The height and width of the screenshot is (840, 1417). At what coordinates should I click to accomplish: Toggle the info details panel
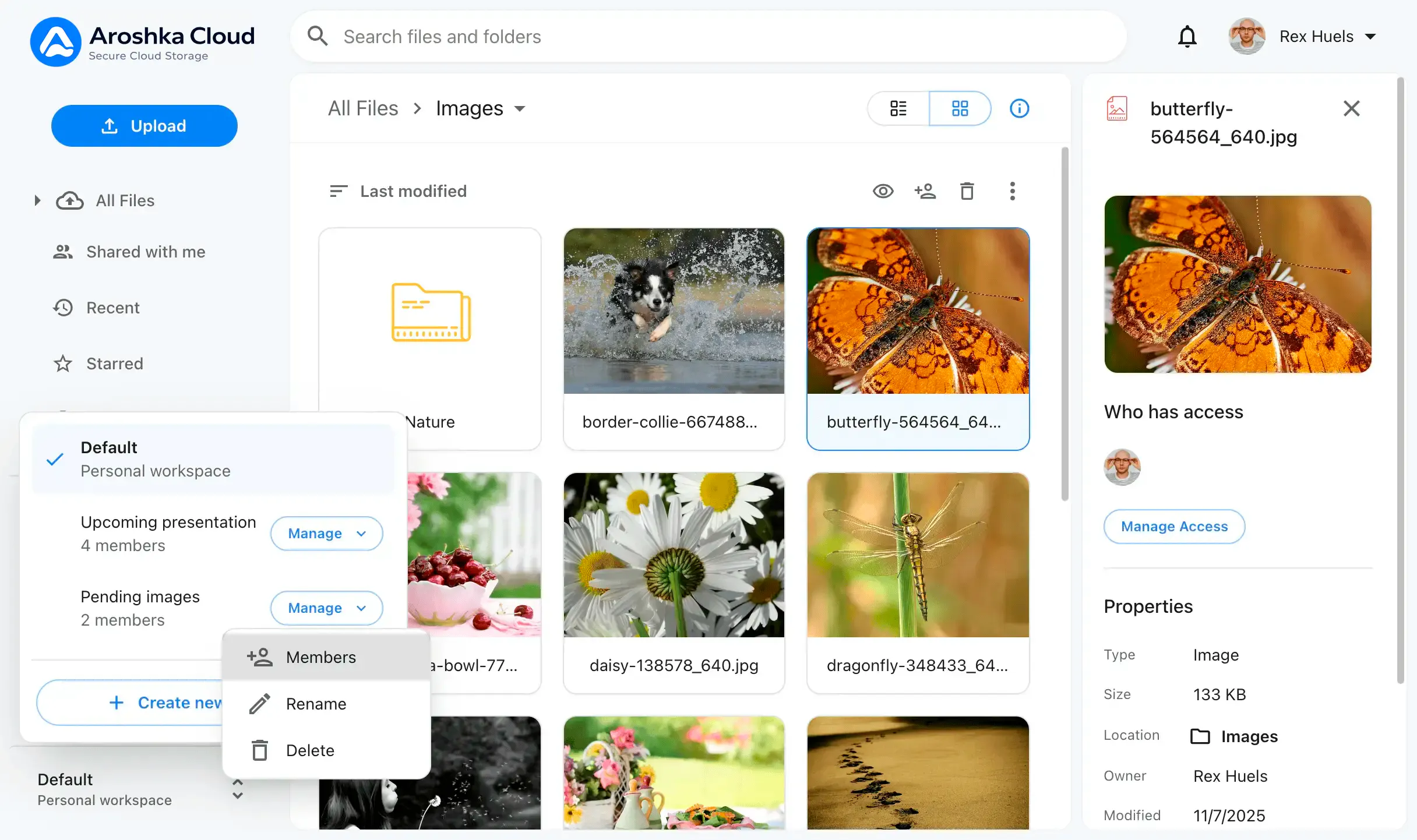pos(1019,108)
